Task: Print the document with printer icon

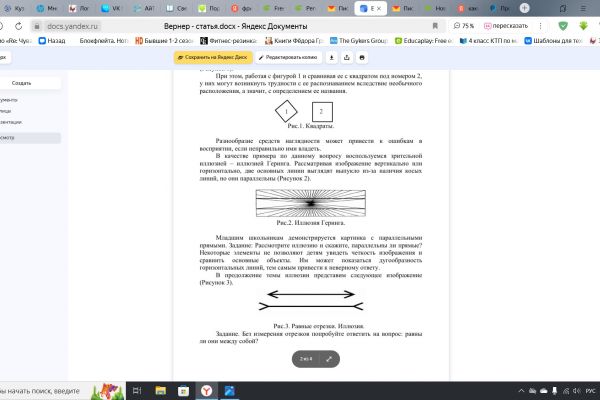Action: pyautogui.click(x=362, y=57)
